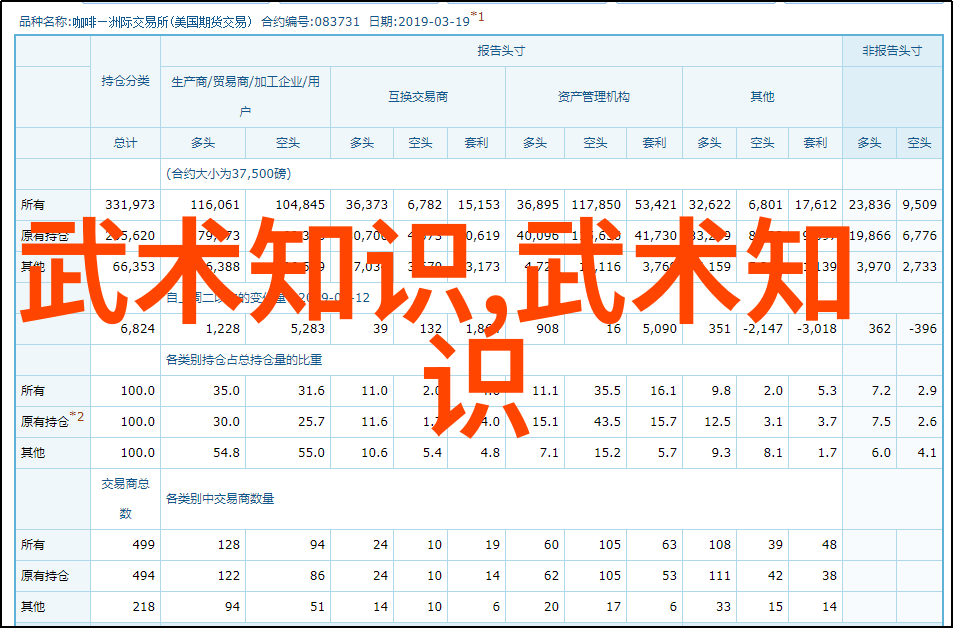The width and height of the screenshot is (953, 628).
Task: Click the 合约大小为37,500磅 note row
Action: point(229,173)
